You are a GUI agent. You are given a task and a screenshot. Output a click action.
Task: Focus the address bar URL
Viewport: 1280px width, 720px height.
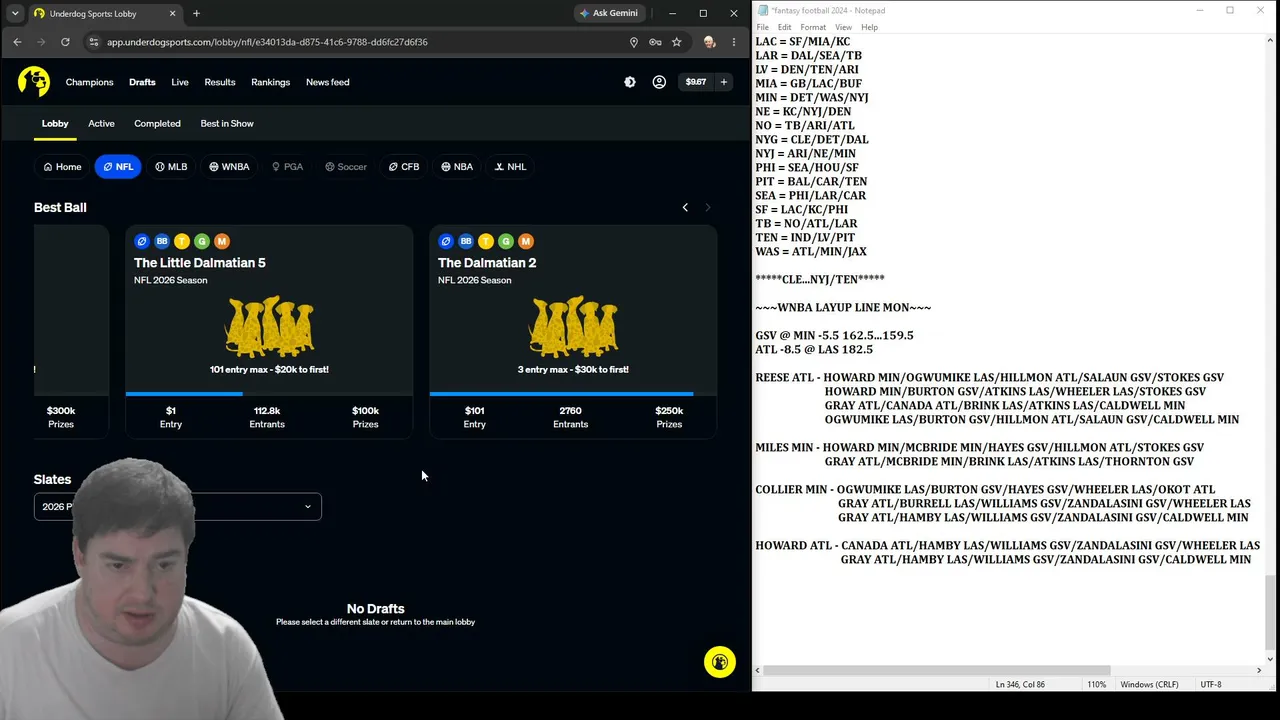click(x=267, y=42)
